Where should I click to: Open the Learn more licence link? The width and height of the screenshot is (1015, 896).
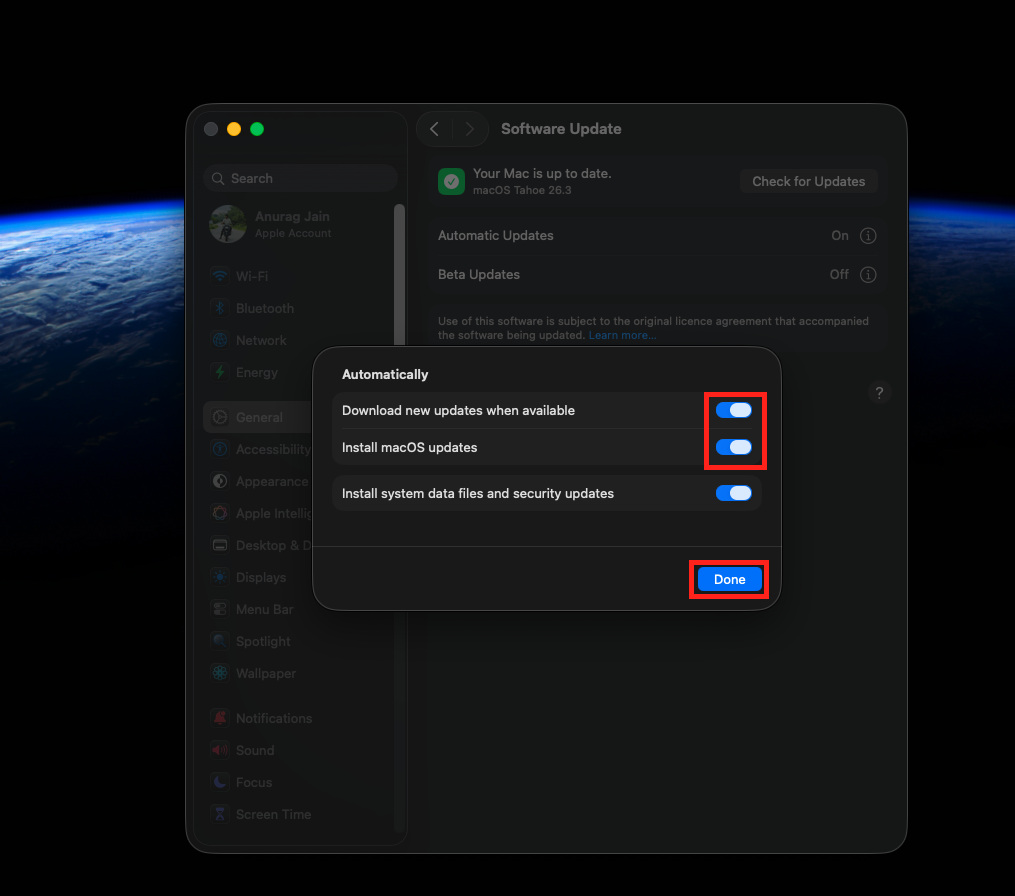point(622,335)
